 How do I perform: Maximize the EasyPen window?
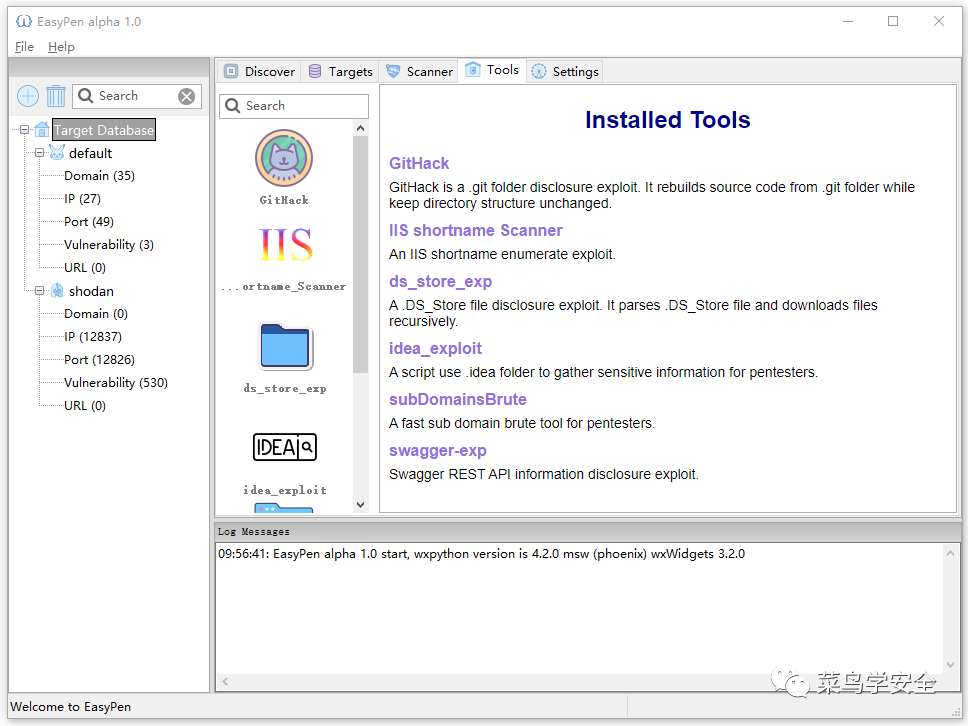click(x=893, y=22)
